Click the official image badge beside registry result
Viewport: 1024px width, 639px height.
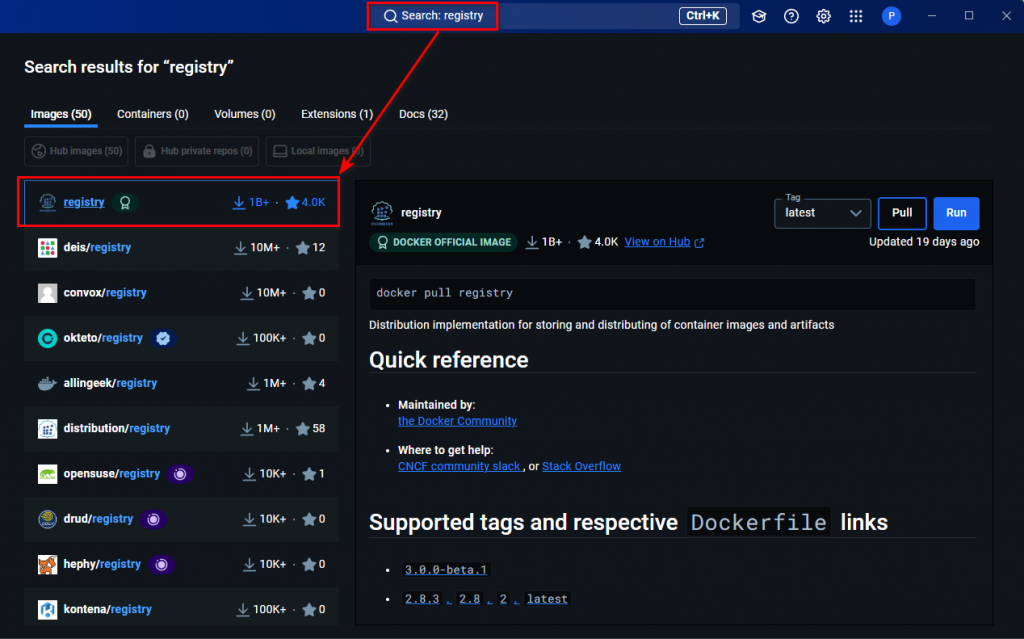(125, 203)
